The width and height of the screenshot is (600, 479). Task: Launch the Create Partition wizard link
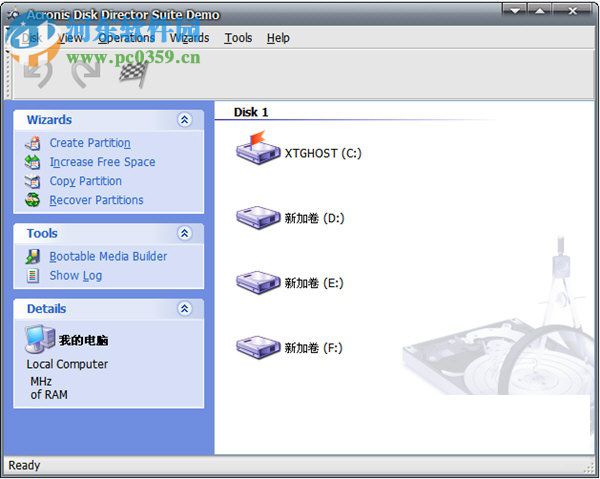tap(90, 143)
